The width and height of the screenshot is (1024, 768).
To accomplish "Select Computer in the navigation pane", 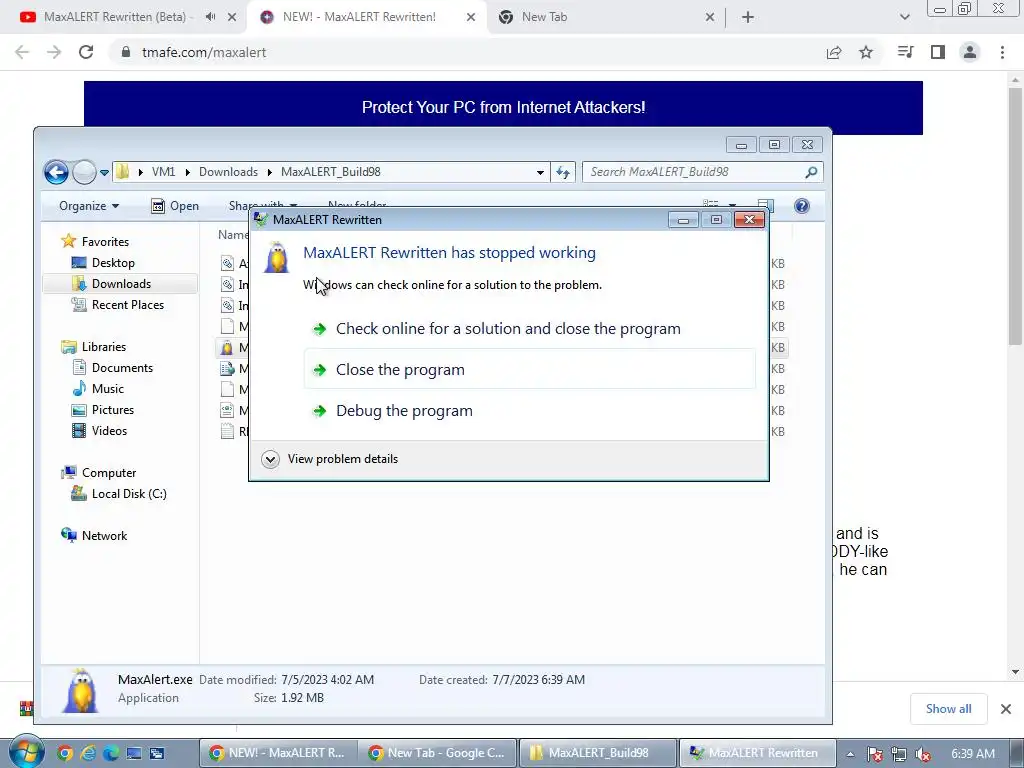I will [108, 473].
